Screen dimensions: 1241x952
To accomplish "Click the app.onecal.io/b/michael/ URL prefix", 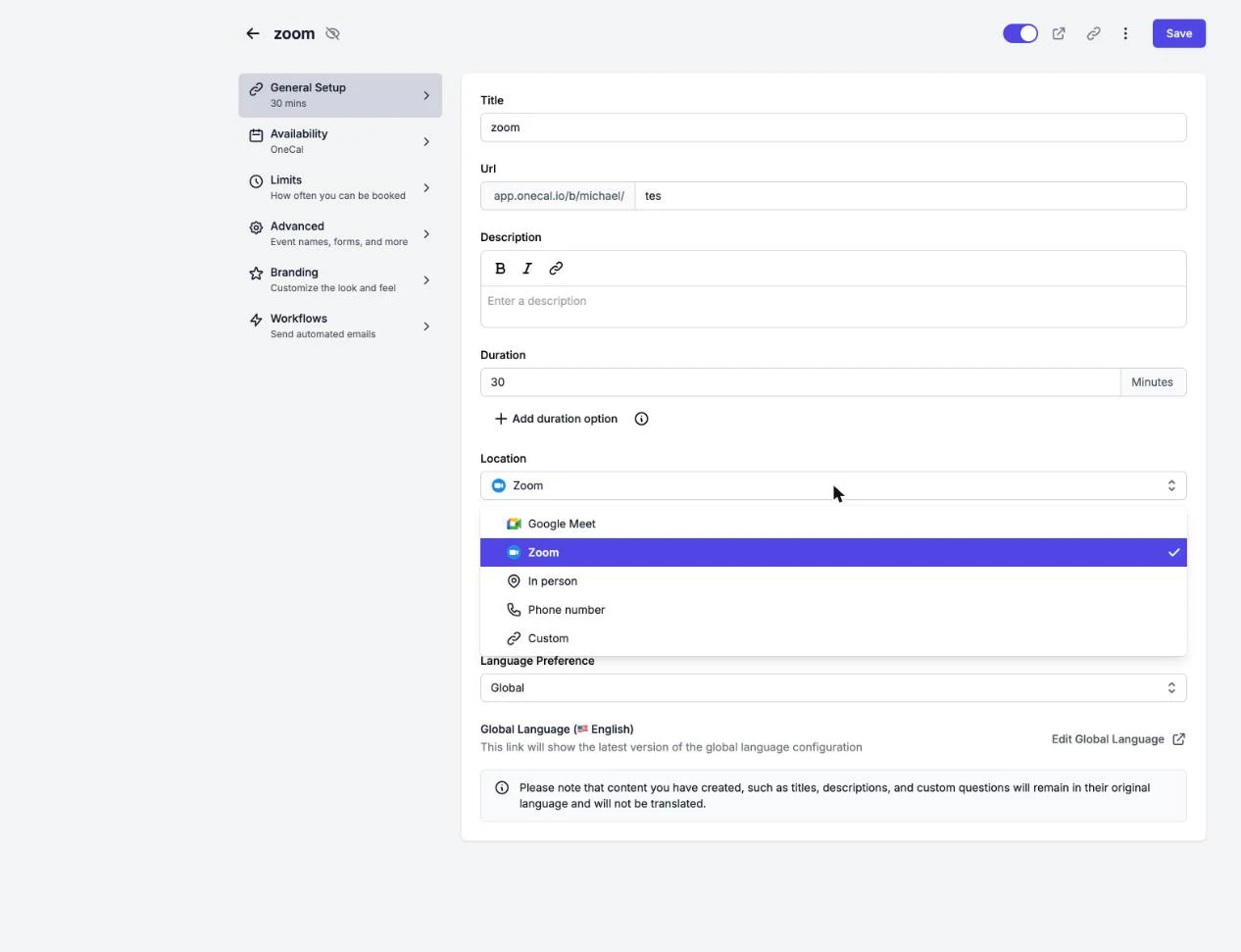I will click(x=558, y=196).
